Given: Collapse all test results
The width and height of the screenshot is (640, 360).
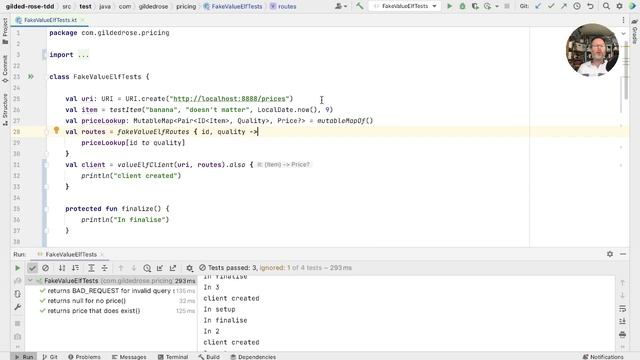Looking at the screenshot, I should point(104,268).
